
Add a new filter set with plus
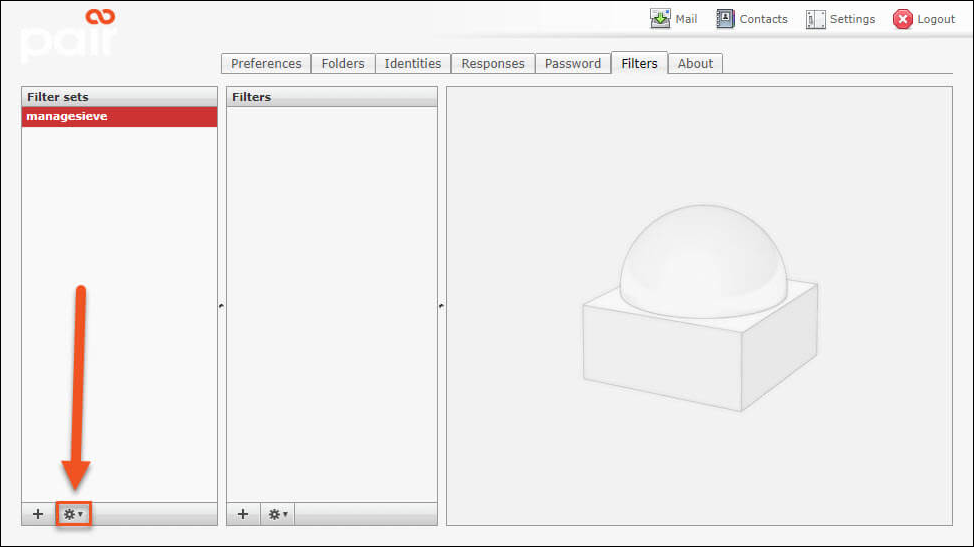coord(38,514)
